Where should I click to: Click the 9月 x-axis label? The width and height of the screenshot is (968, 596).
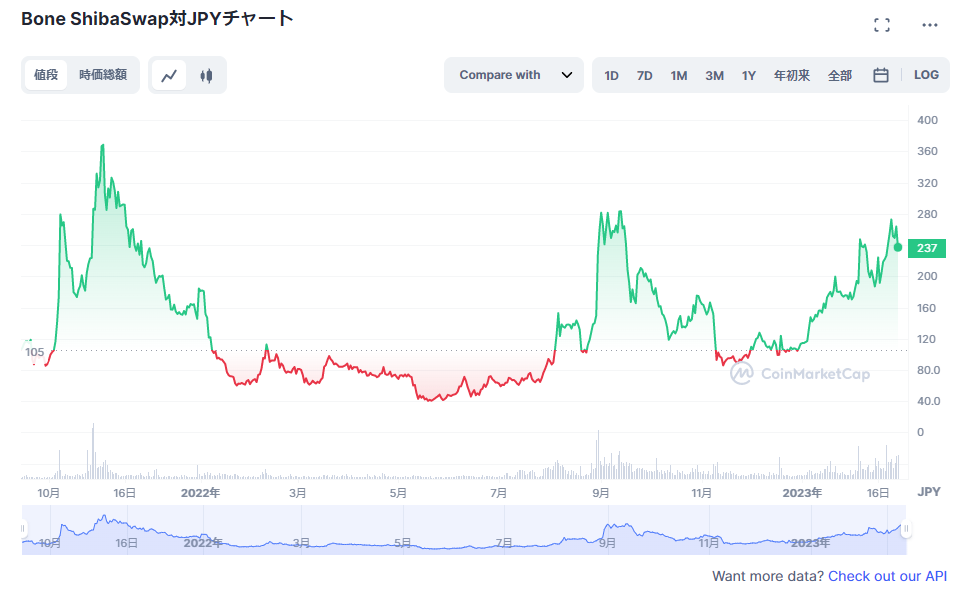point(601,493)
